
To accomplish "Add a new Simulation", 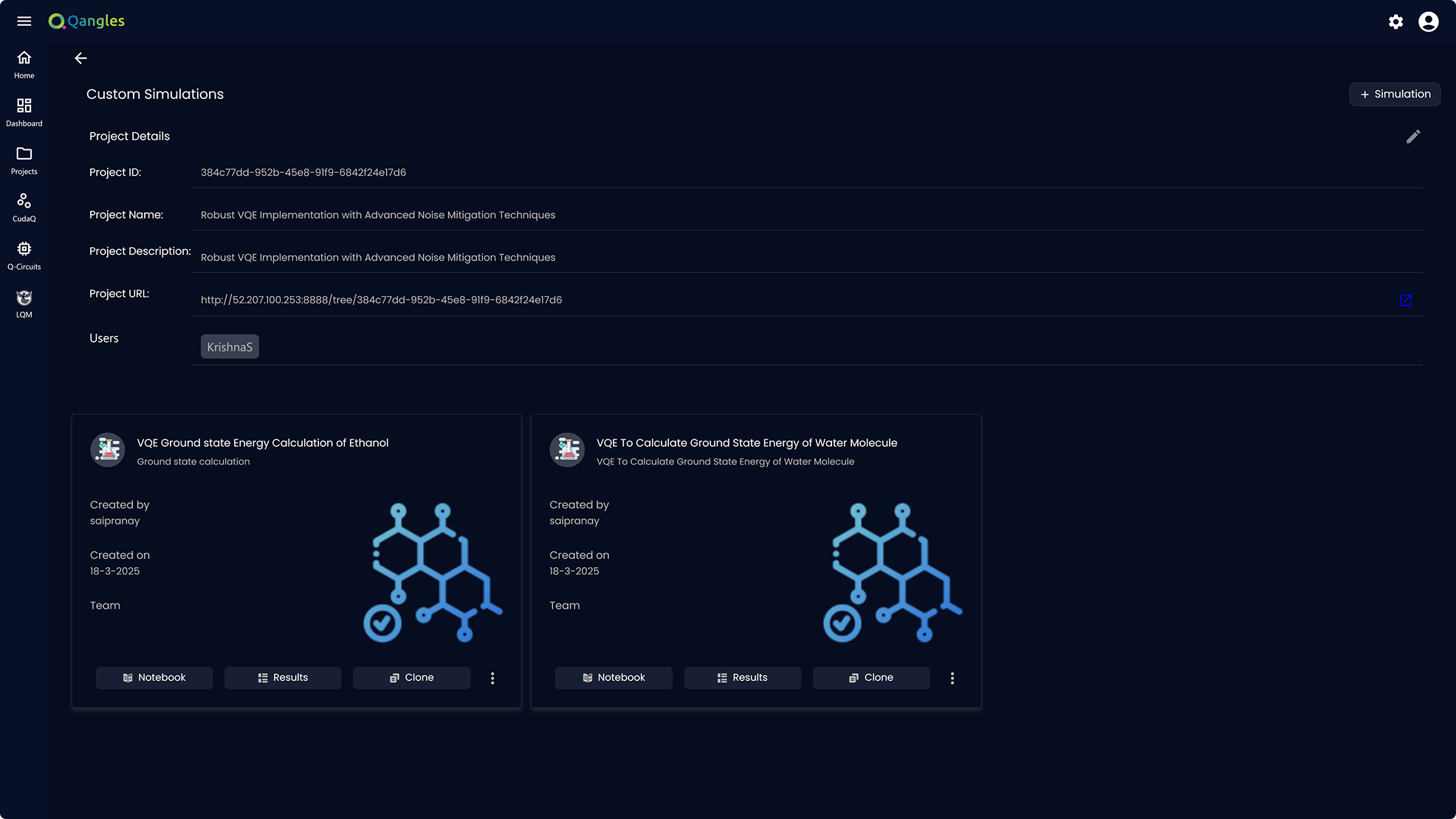I will (1395, 94).
